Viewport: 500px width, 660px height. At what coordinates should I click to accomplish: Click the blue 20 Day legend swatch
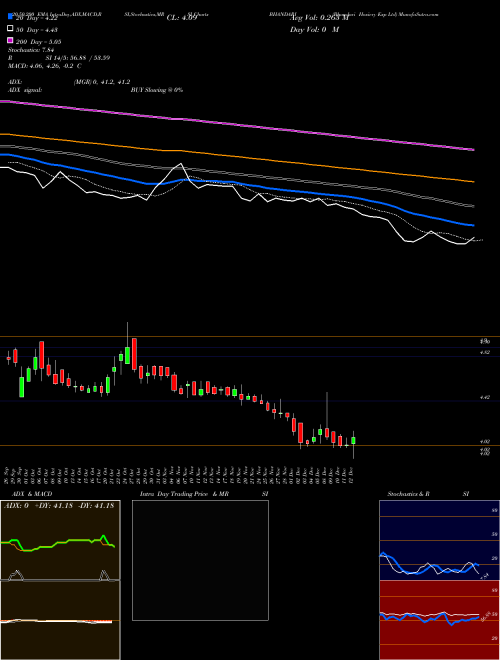click(10, 17)
